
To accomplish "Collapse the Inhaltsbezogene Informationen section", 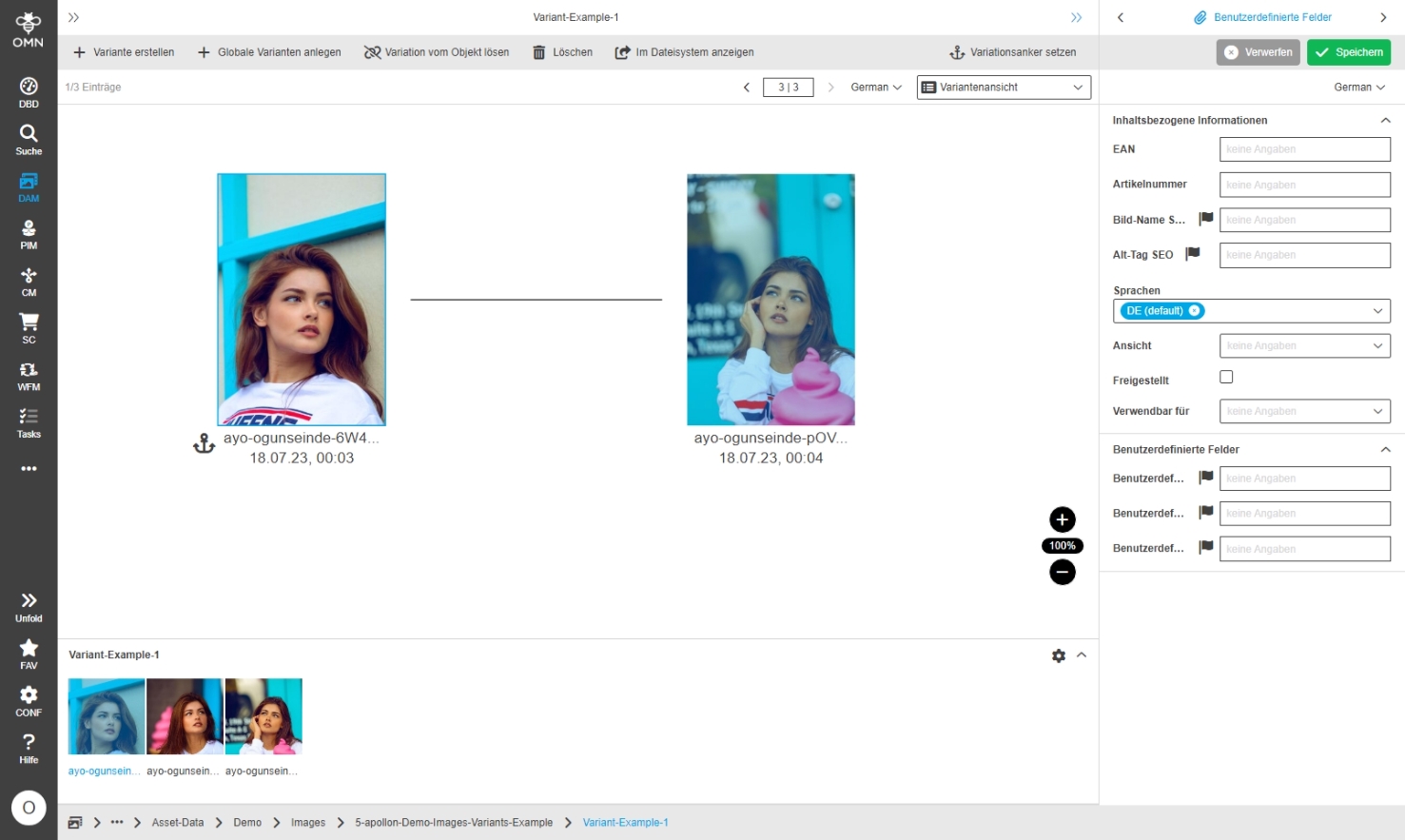I will (1385, 121).
